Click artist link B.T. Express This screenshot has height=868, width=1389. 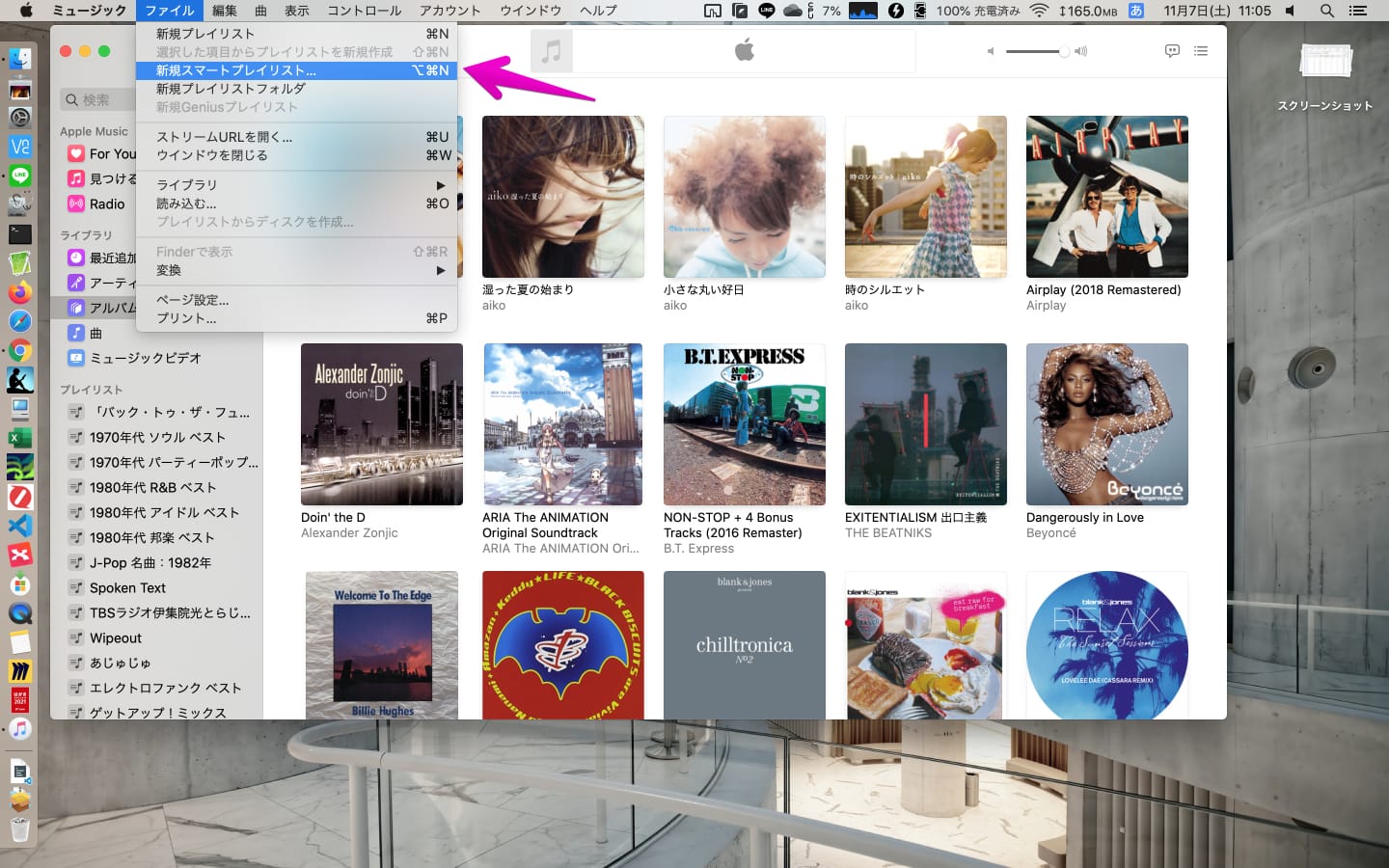698,549
